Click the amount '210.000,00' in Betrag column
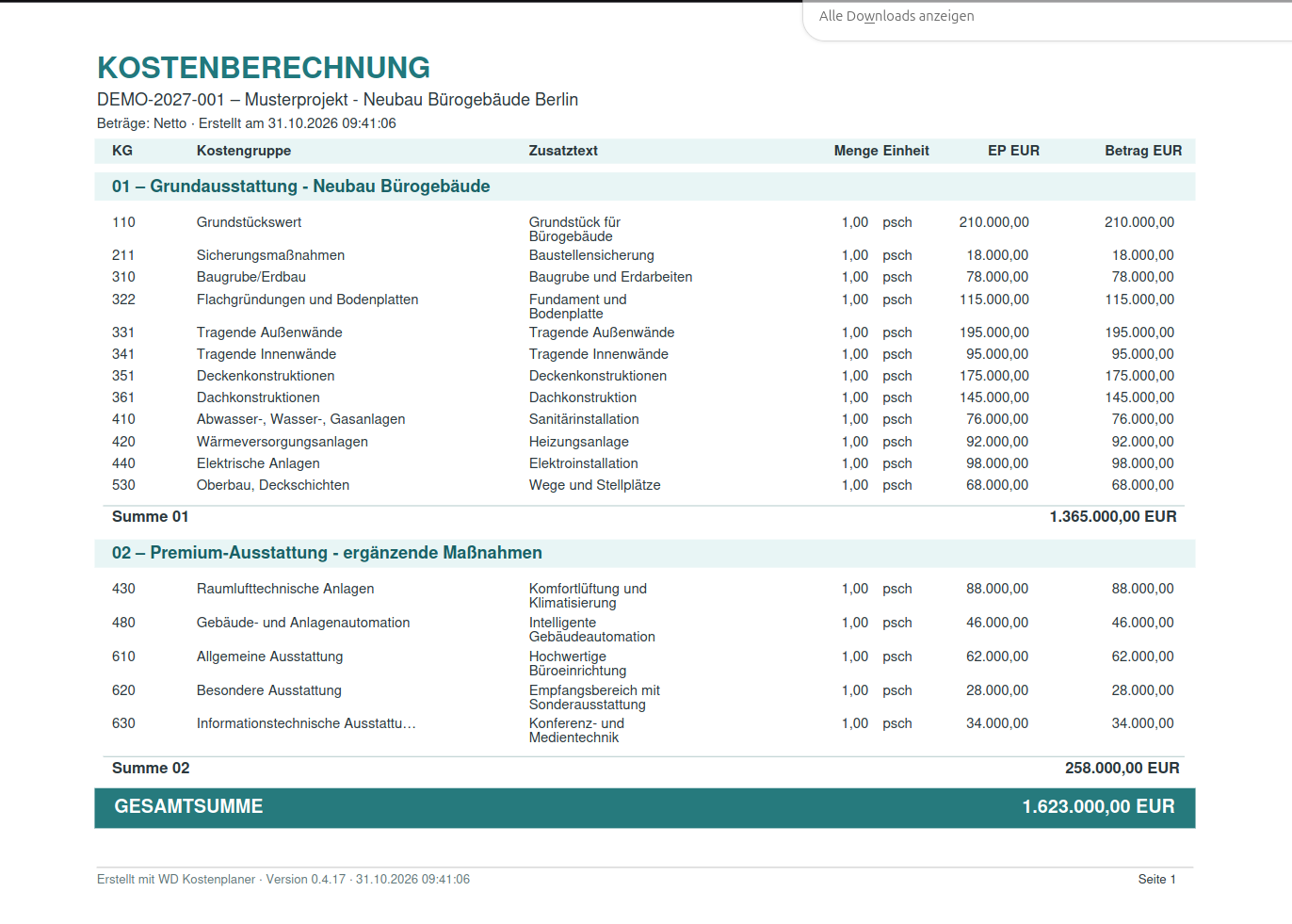The image size is (1292, 924). (x=1139, y=222)
